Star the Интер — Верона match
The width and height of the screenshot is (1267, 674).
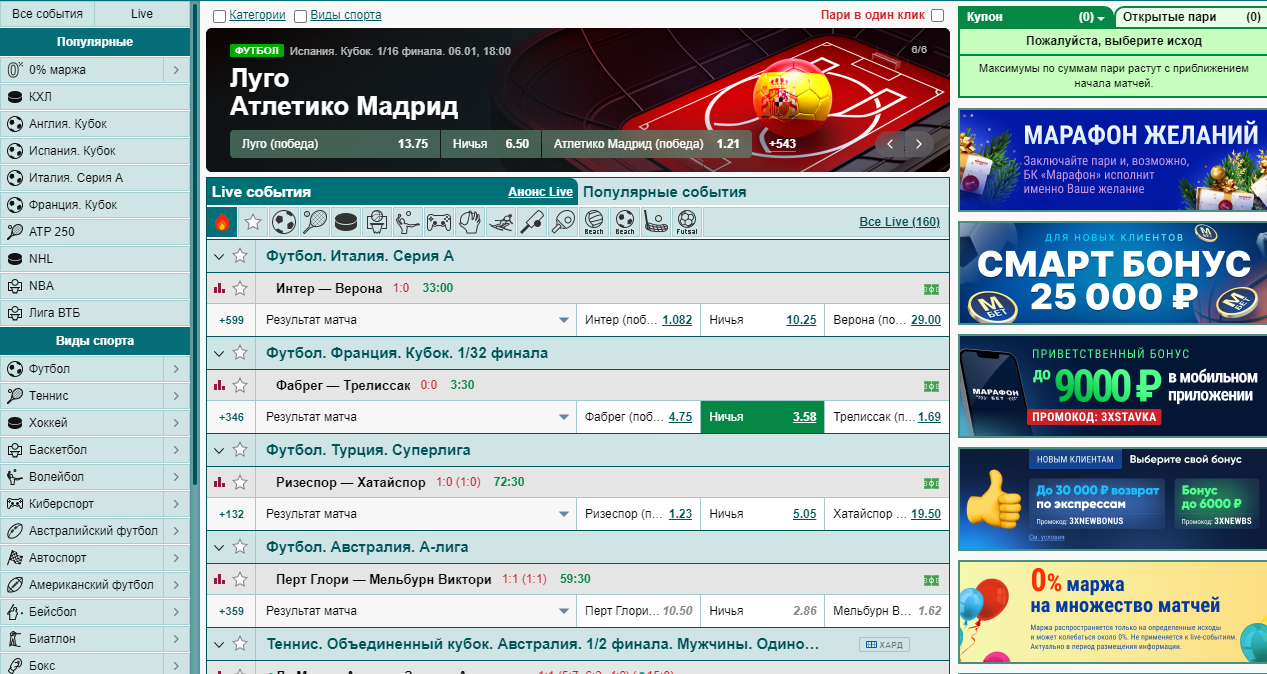(240, 288)
